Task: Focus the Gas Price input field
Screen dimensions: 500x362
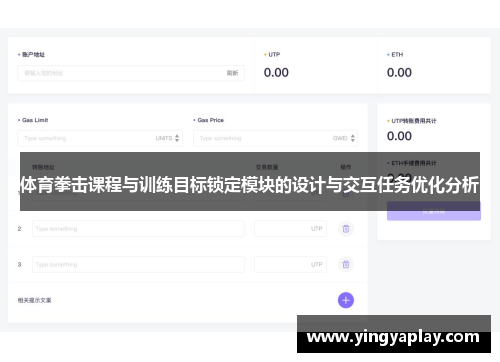Action: pos(275,138)
